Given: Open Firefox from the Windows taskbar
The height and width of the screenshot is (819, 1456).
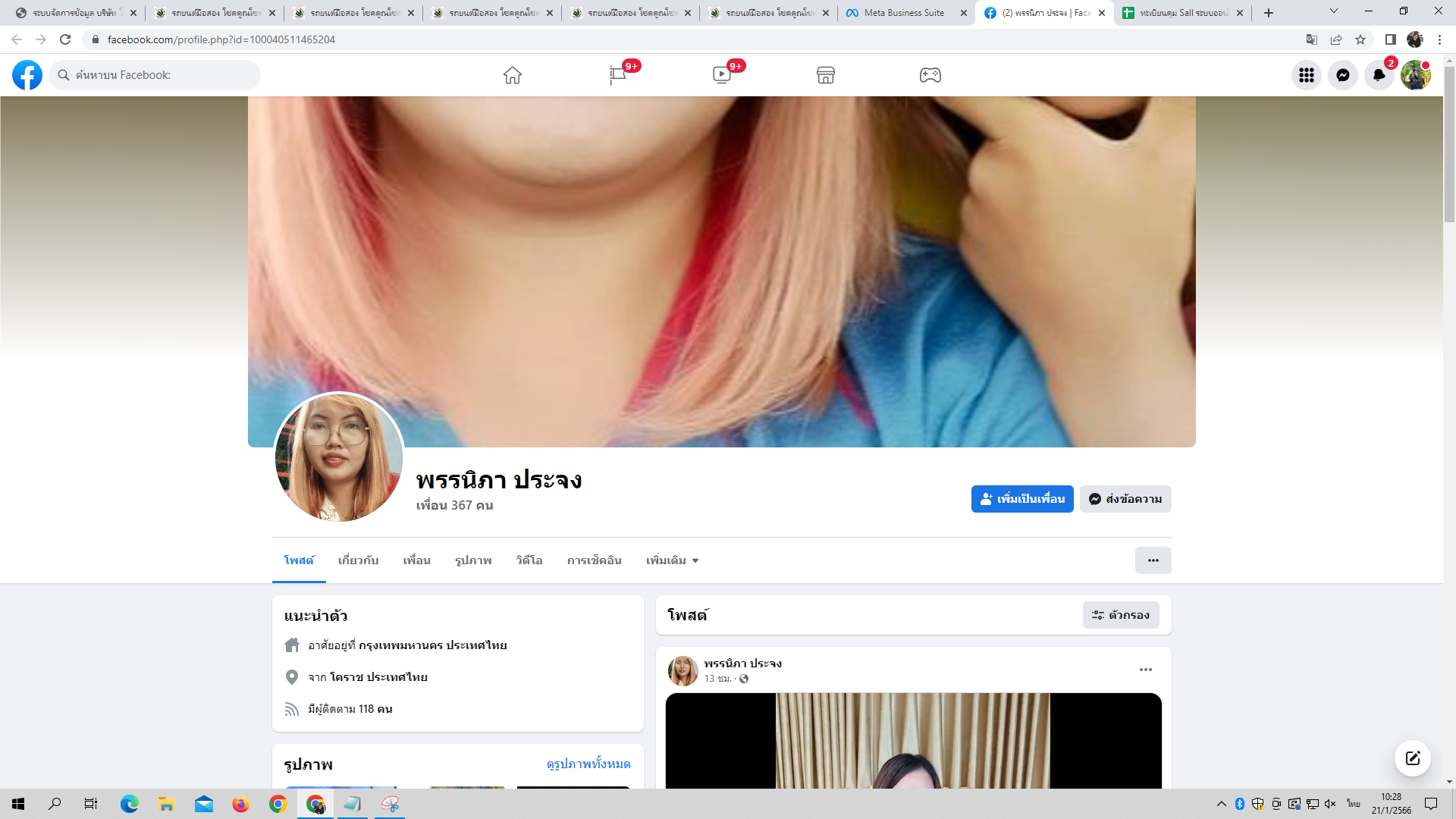Looking at the screenshot, I should 241,804.
